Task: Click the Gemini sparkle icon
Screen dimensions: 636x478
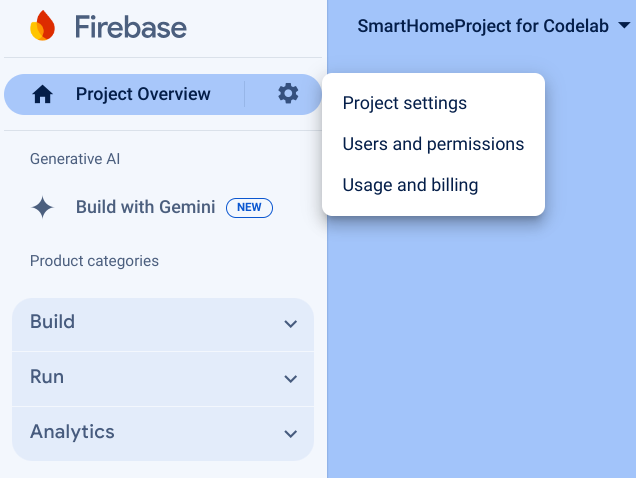Action: pos(43,208)
